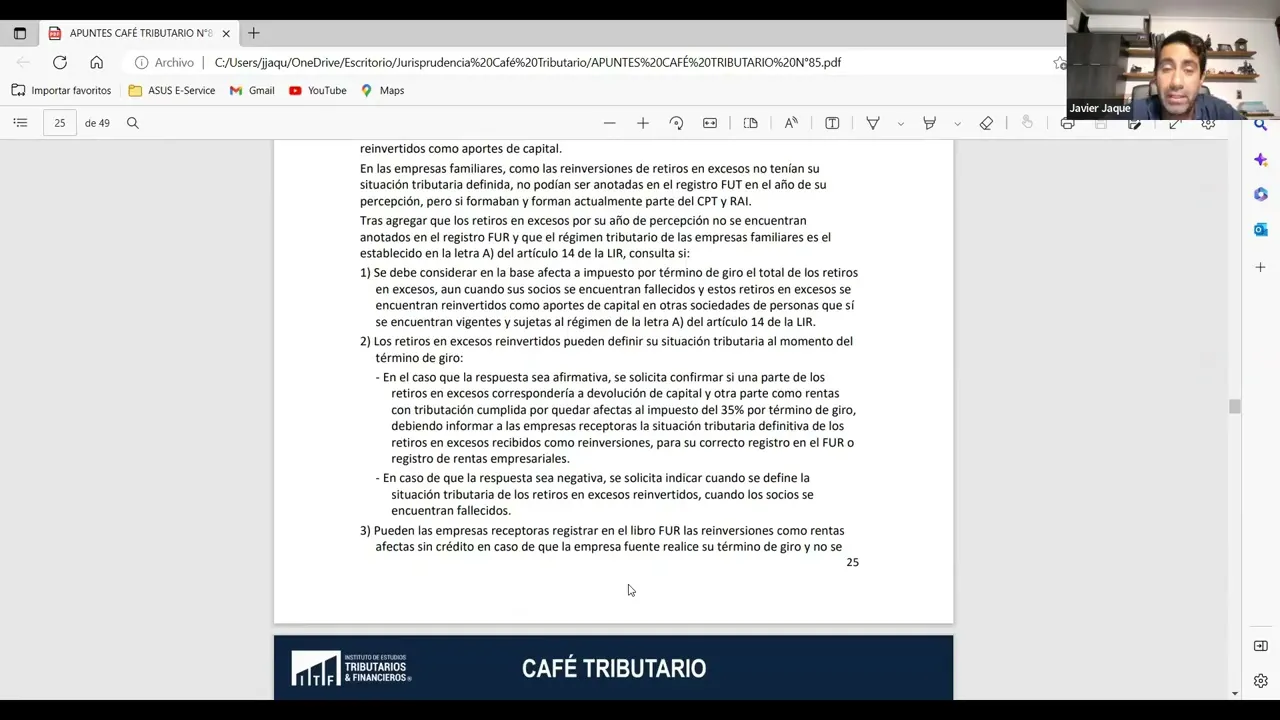Pick the Erase annotation tool
1280x720 pixels.
point(986,122)
